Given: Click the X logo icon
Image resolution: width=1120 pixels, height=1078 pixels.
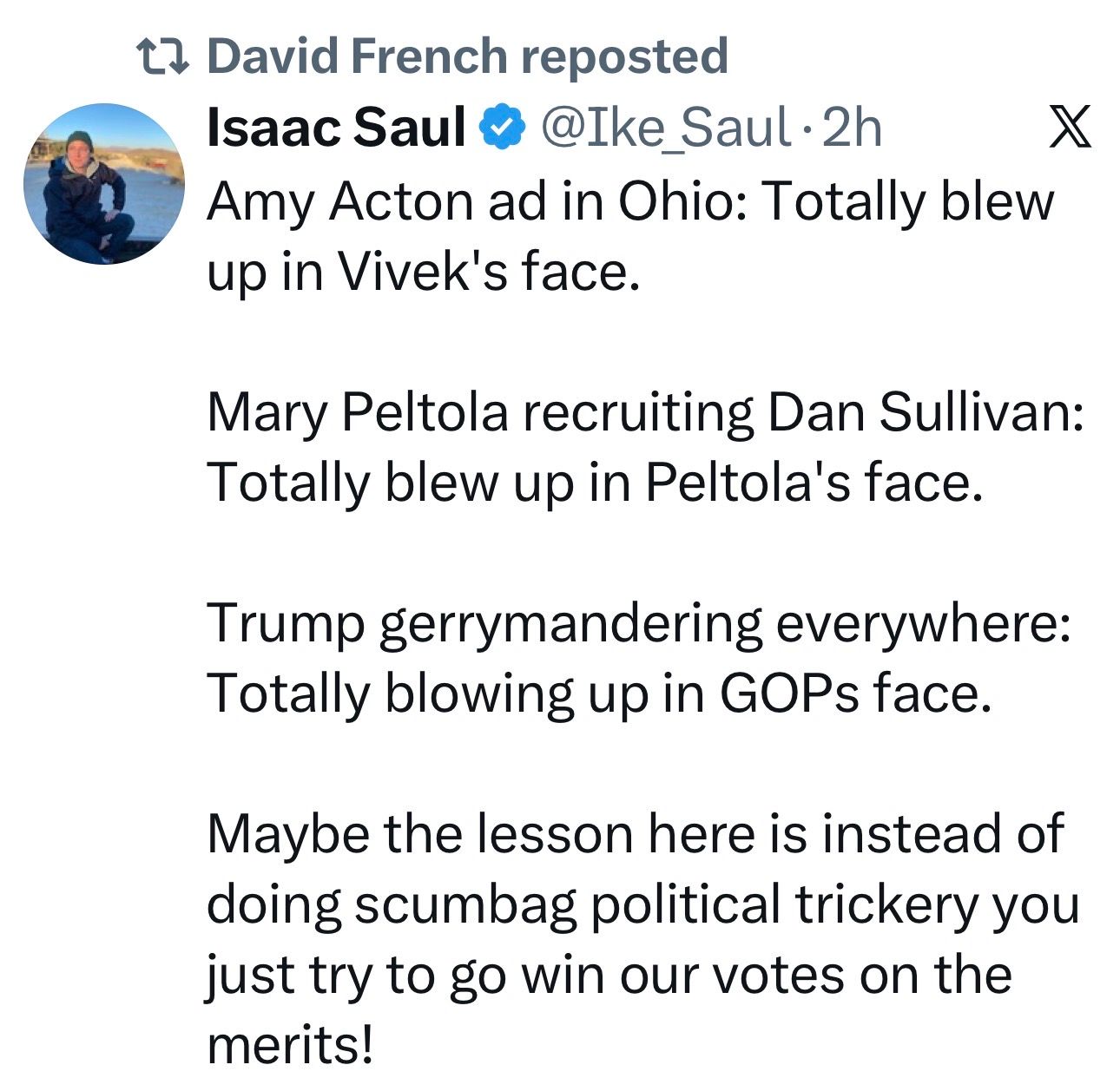Looking at the screenshot, I should click(1070, 128).
